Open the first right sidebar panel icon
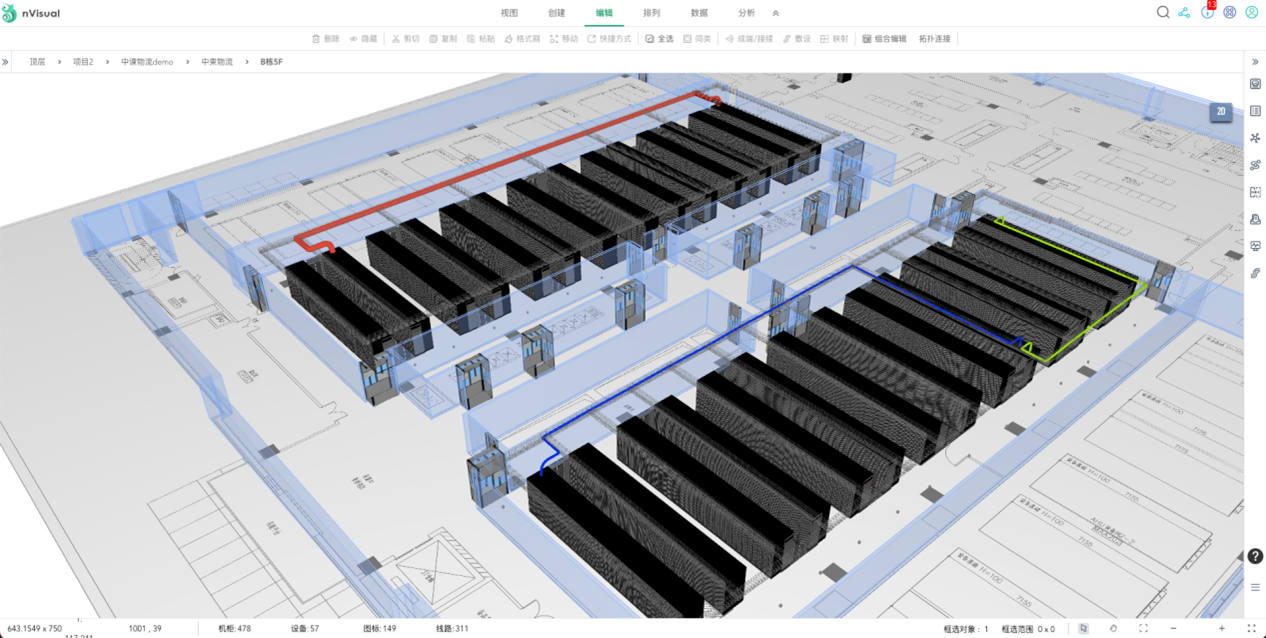Image resolution: width=1266 pixels, height=638 pixels. pyautogui.click(x=1256, y=85)
